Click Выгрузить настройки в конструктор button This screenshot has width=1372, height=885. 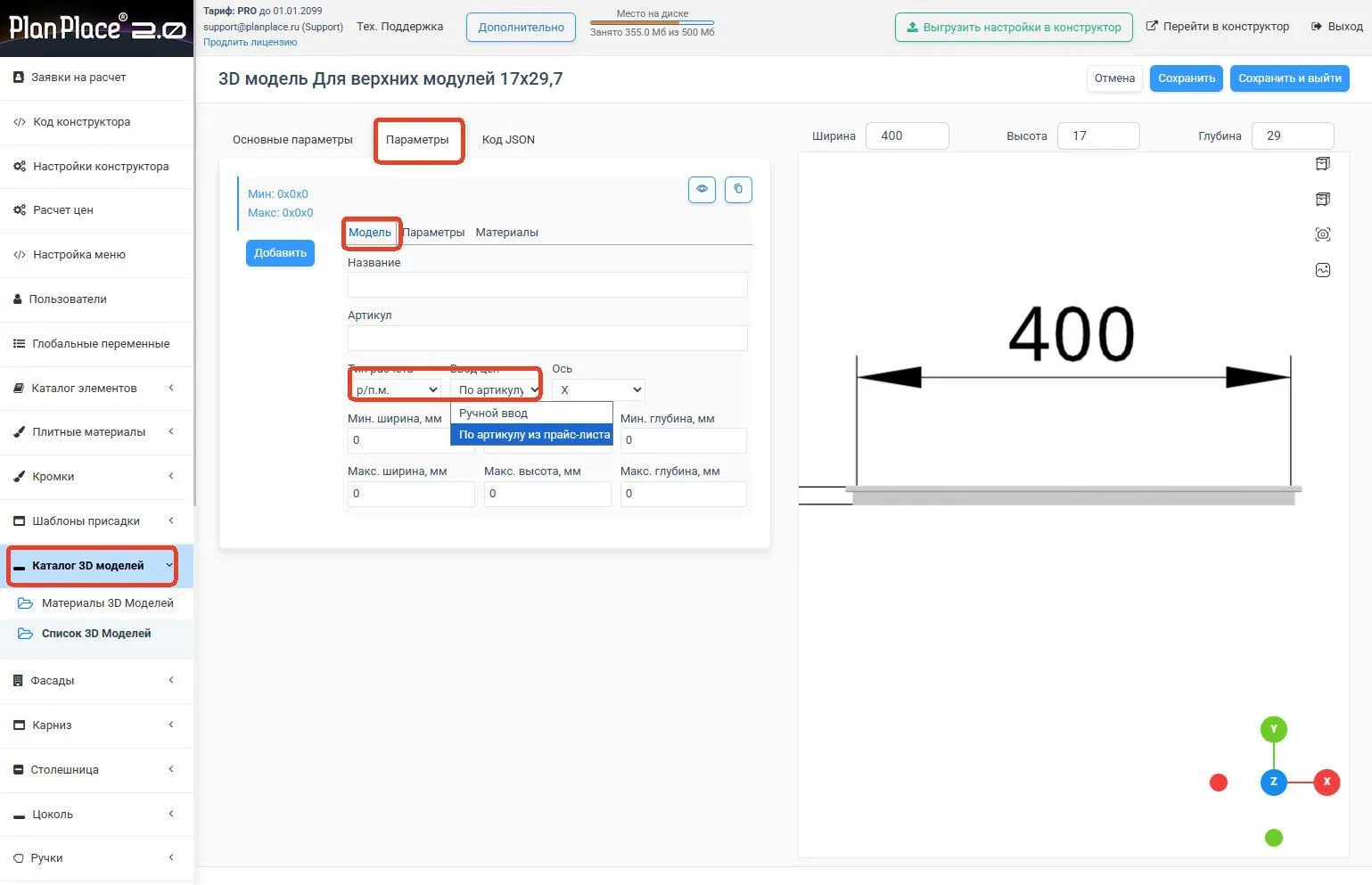coord(1014,28)
